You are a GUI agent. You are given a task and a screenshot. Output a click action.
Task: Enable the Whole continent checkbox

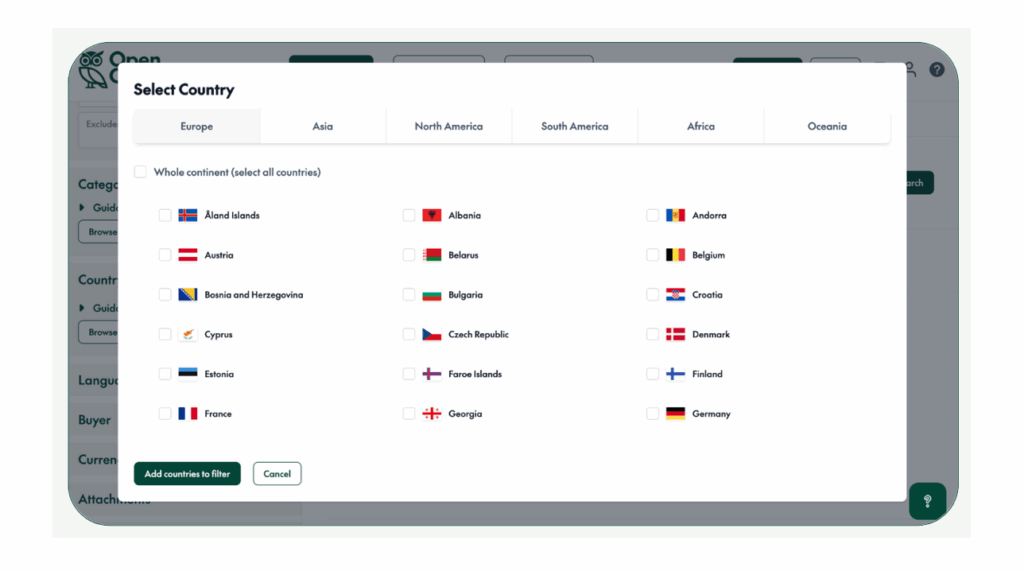[x=141, y=172]
